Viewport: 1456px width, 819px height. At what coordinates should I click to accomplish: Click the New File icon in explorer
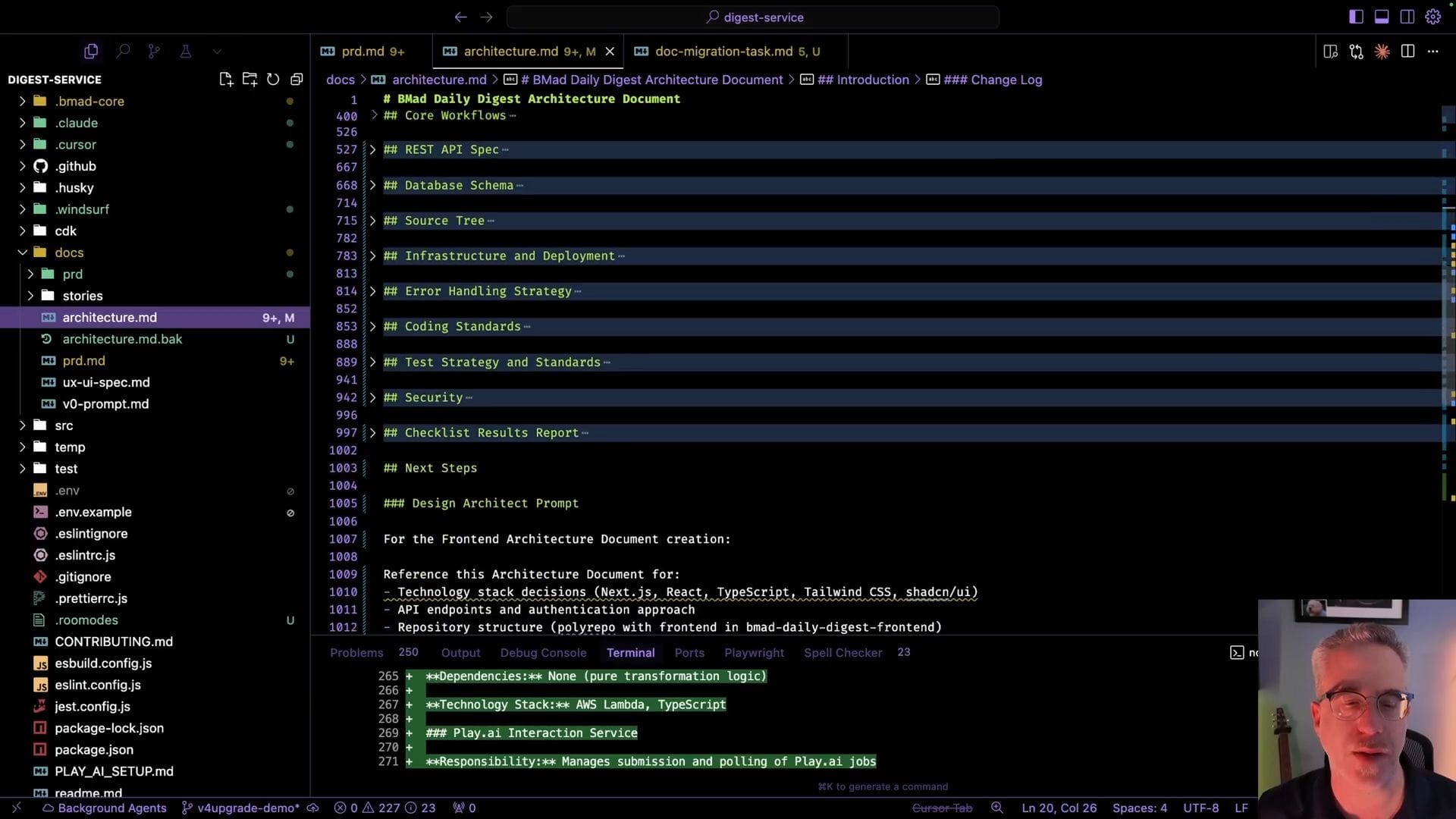coord(225,79)
